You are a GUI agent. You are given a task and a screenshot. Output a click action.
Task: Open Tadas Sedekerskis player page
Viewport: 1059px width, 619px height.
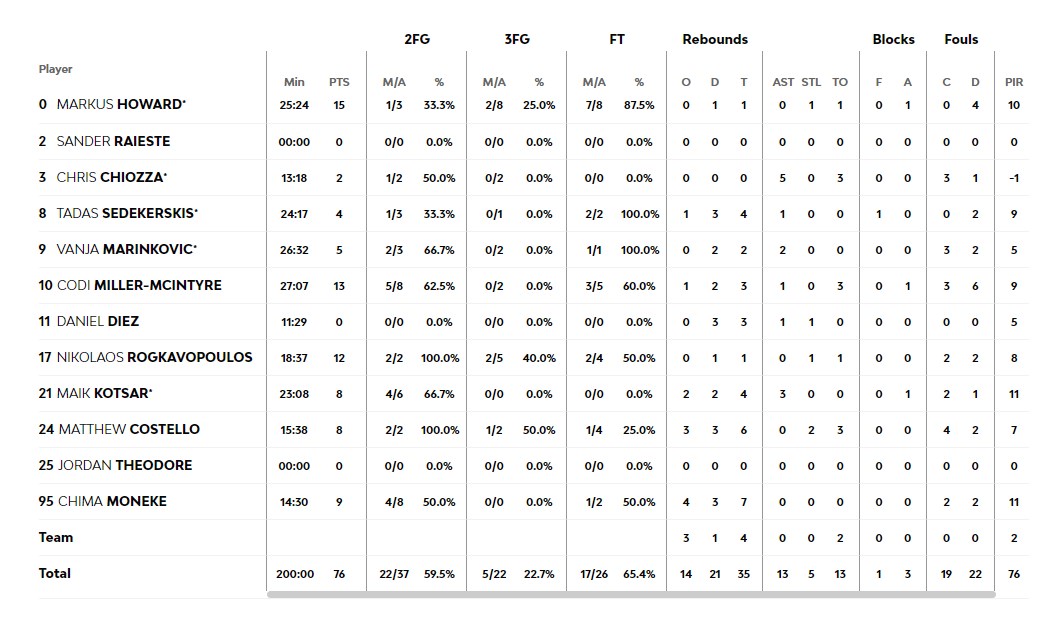[x=126, y=213]
